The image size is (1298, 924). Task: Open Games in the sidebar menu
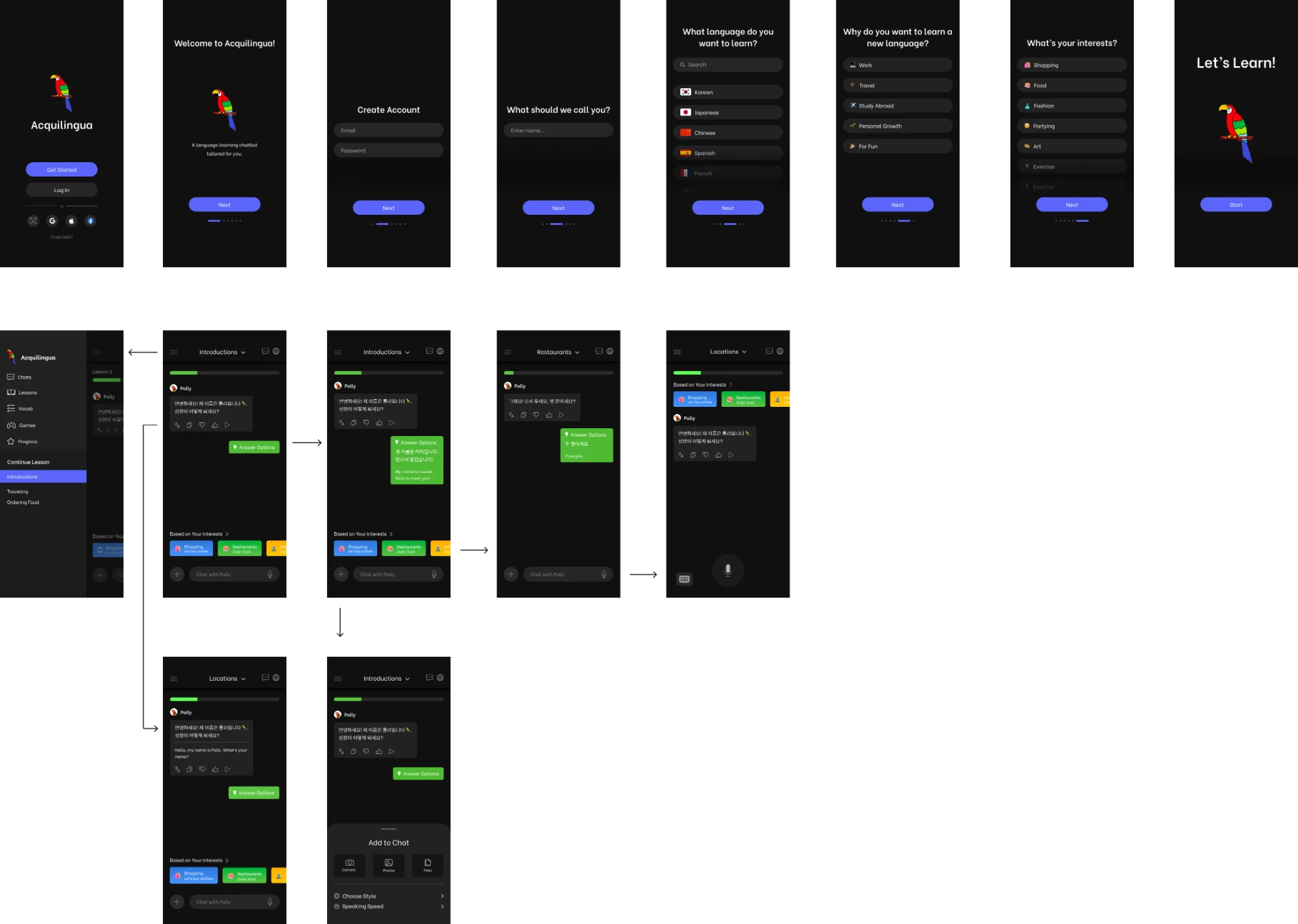click(x=21, y=426)
